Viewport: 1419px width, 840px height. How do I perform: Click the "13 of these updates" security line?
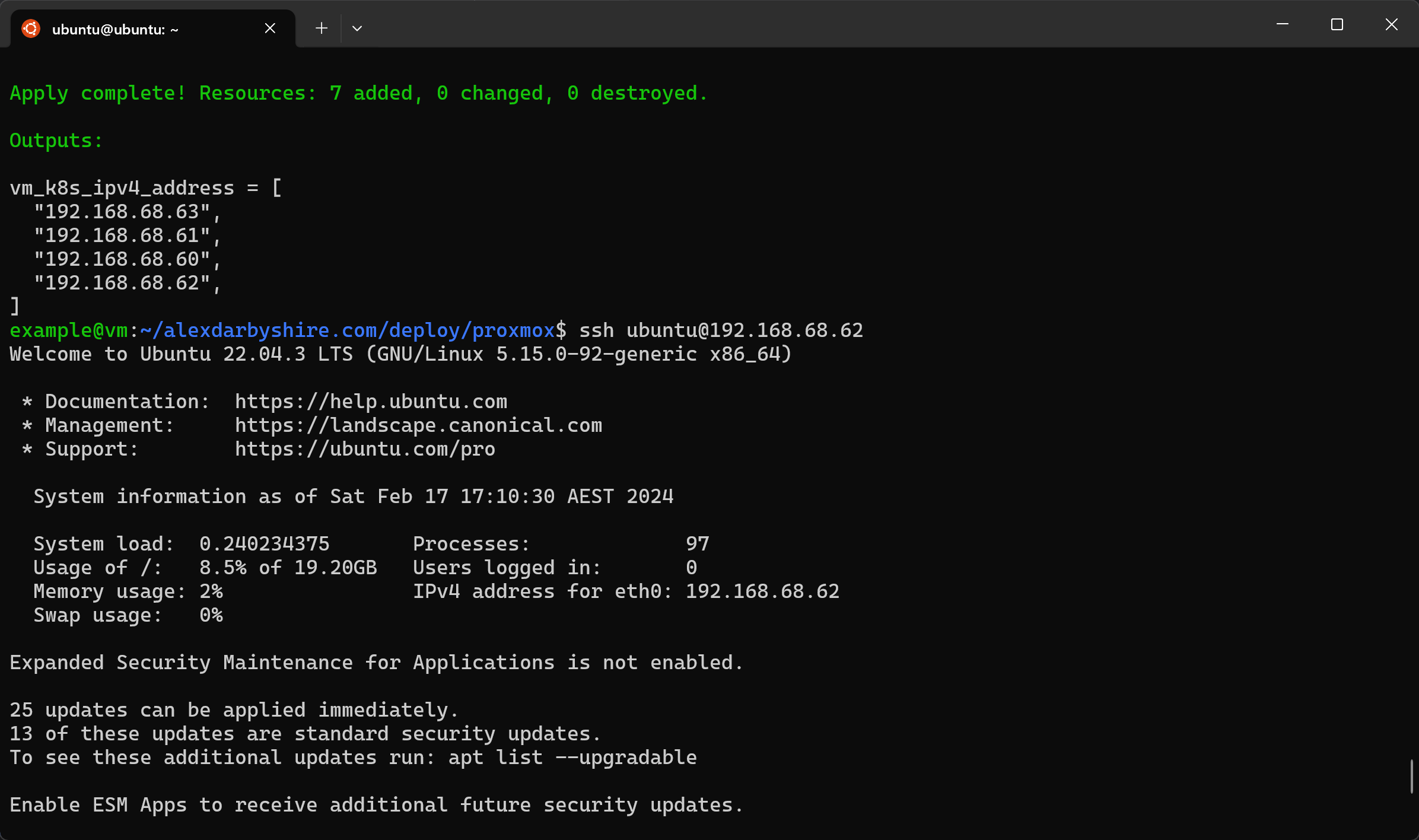click(x=306, y=734)
